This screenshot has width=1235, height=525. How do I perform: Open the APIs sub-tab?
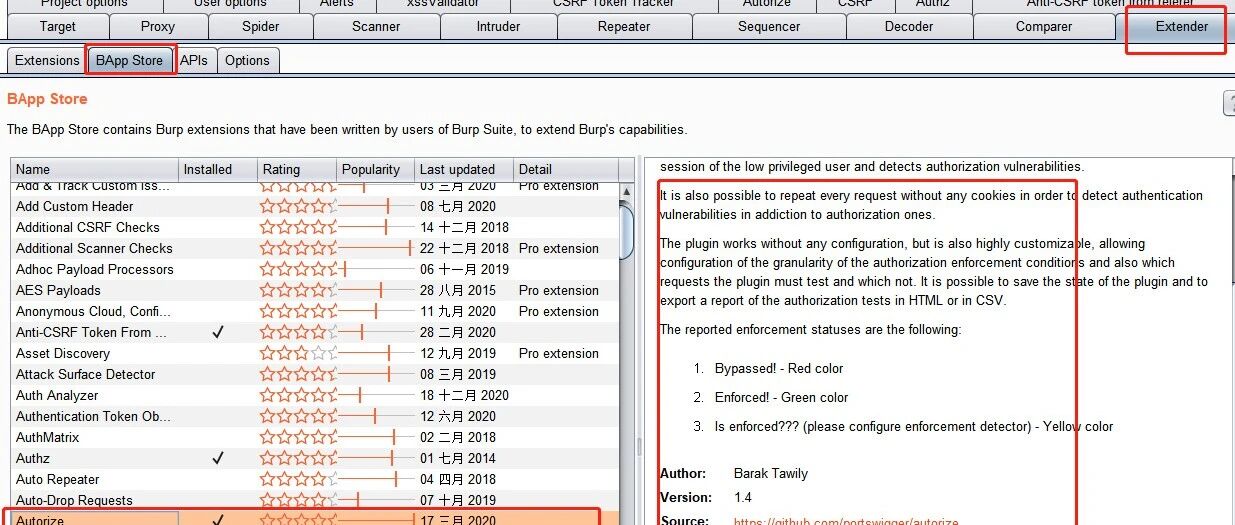tap(194, 60)
